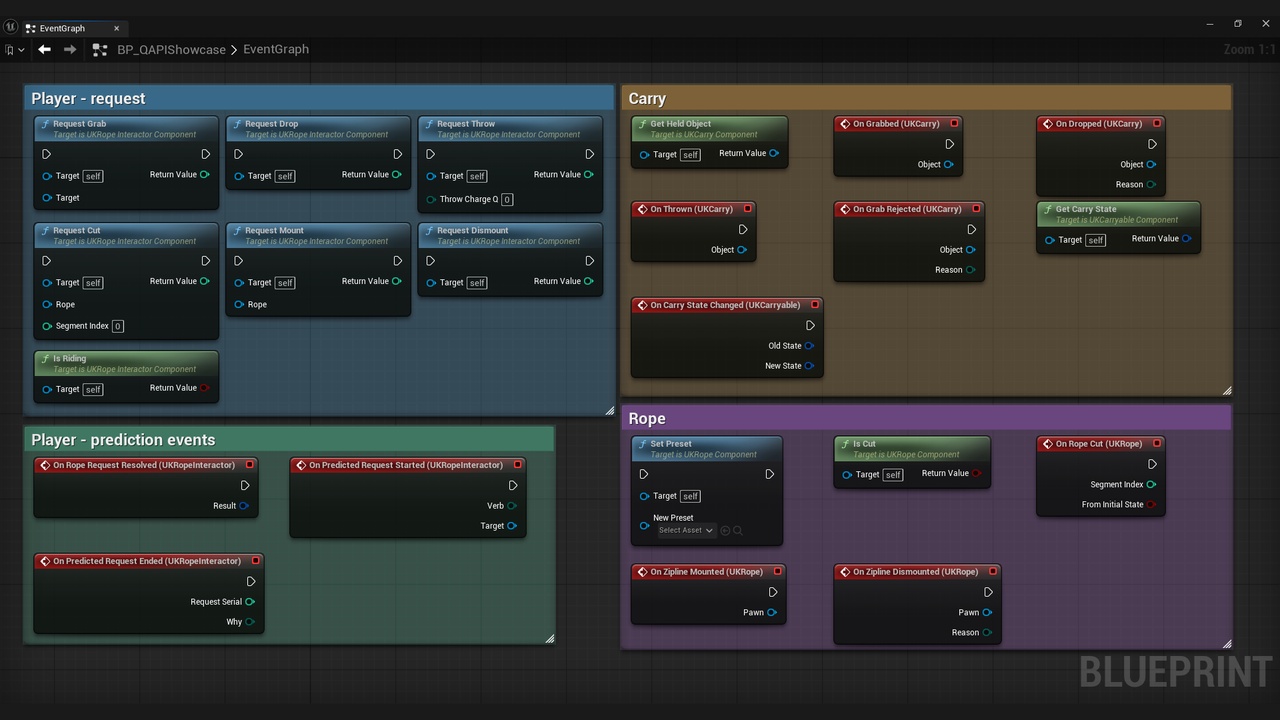
Task: Select Player - prediction events comment header
Action: 289,439
